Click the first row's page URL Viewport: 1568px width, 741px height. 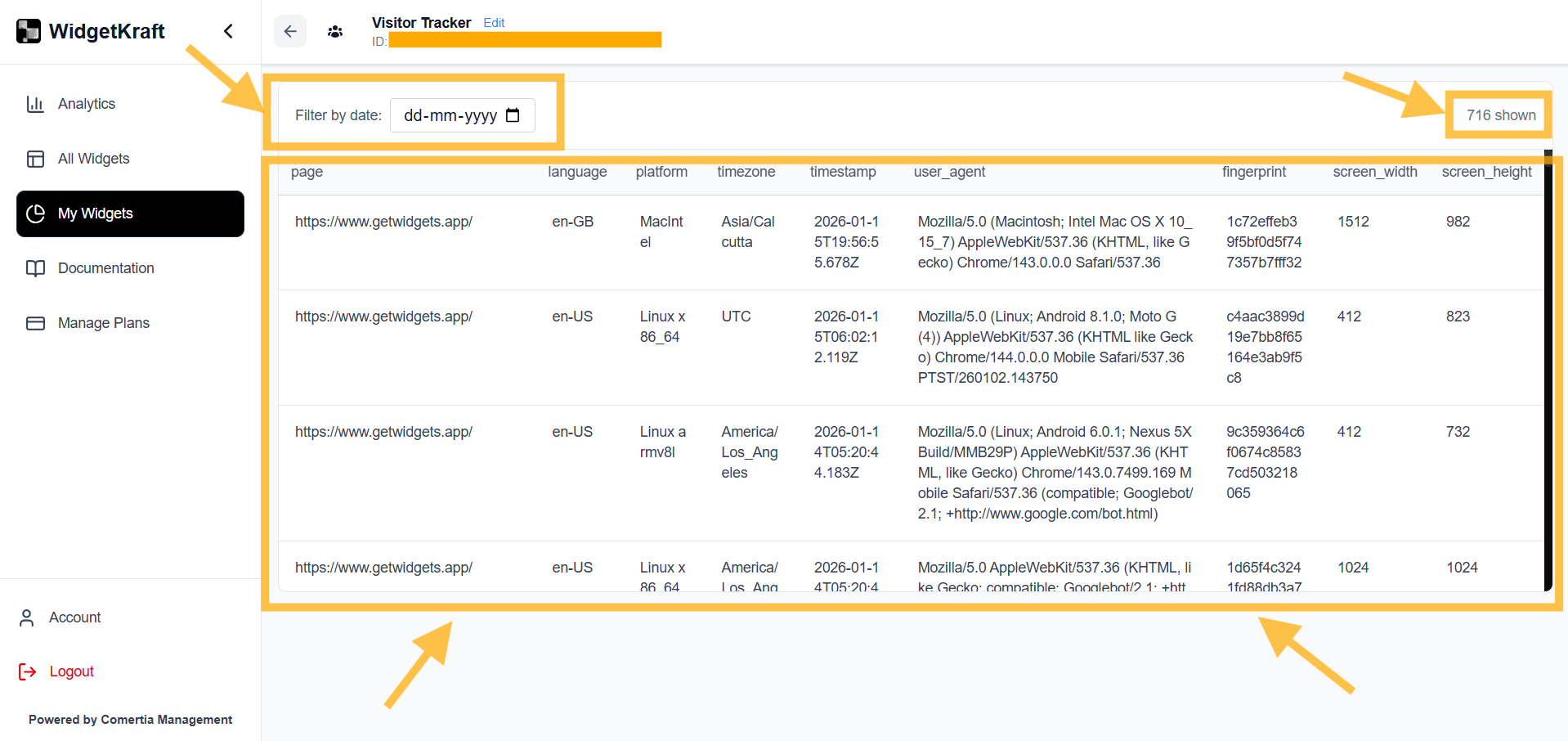(x=383, y=222)
